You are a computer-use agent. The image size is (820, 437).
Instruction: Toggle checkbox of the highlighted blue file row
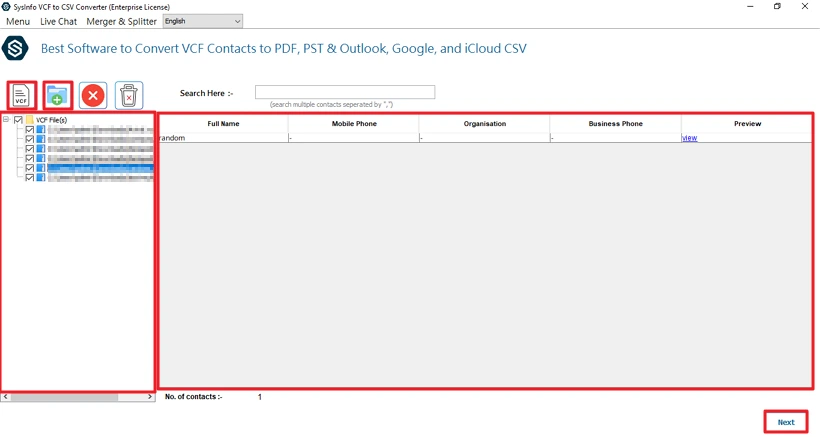30,168
